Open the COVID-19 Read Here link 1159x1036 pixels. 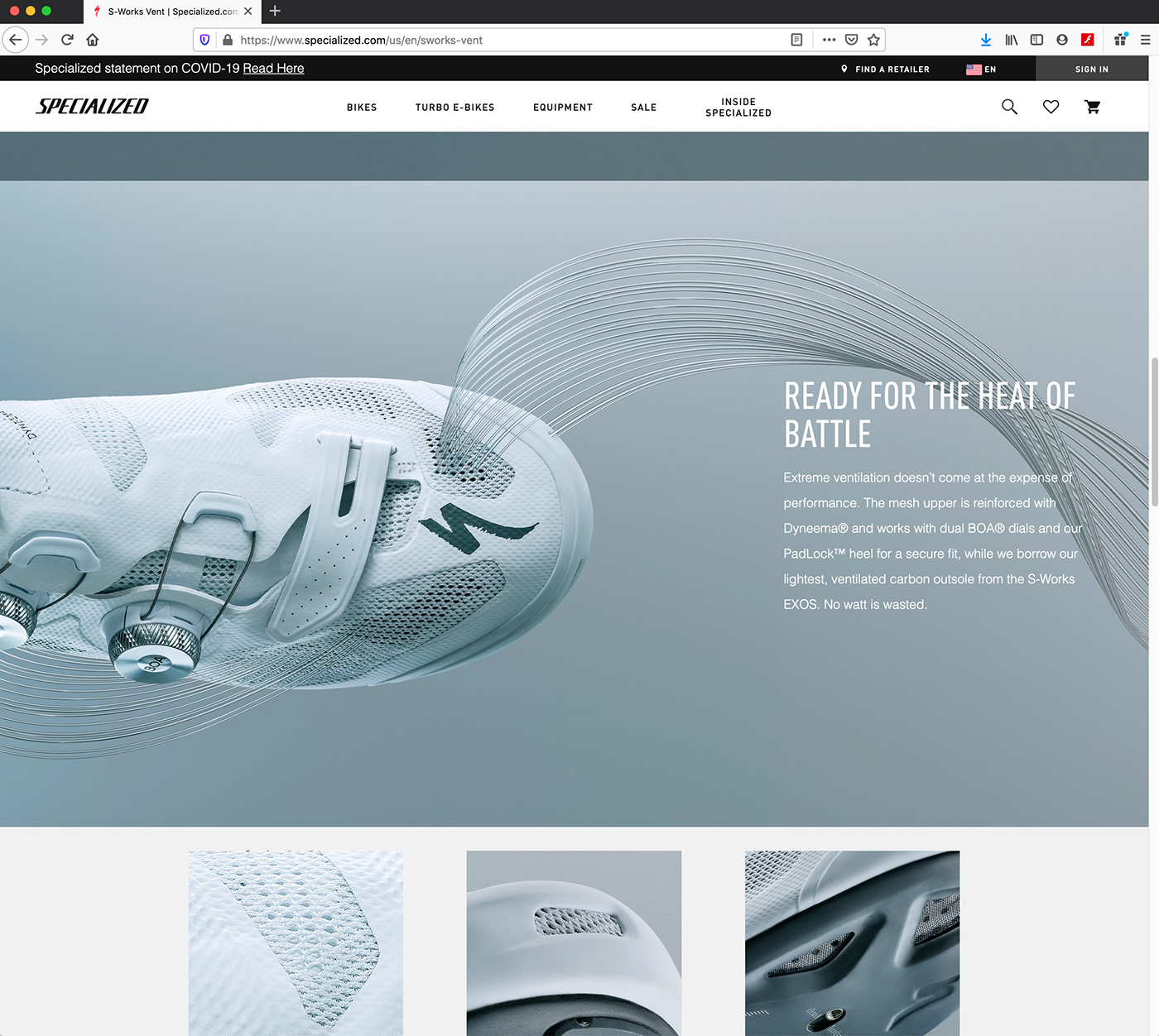(x=273, y=68)
